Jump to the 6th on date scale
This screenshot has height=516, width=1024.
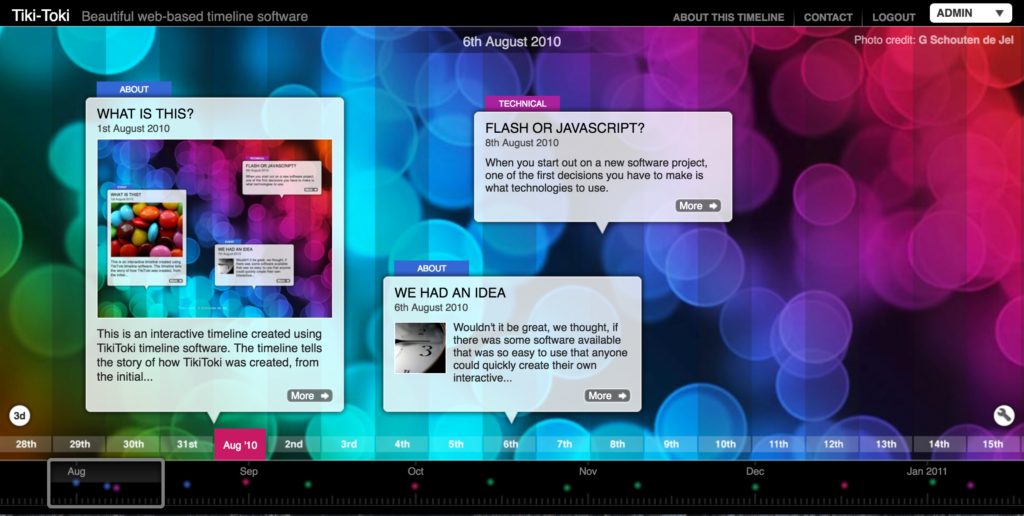510,444
